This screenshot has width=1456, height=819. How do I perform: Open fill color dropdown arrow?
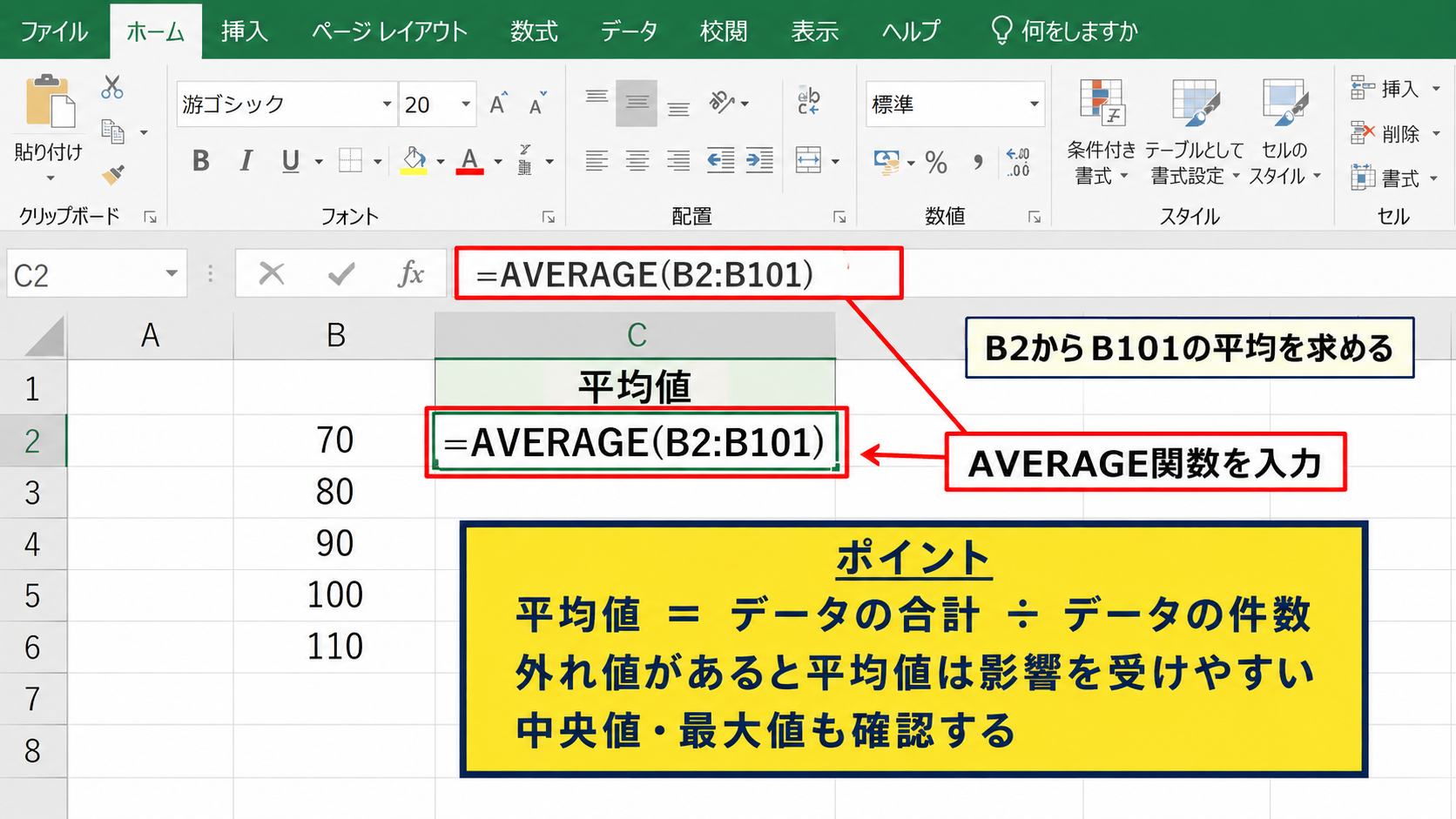[441, 162]
